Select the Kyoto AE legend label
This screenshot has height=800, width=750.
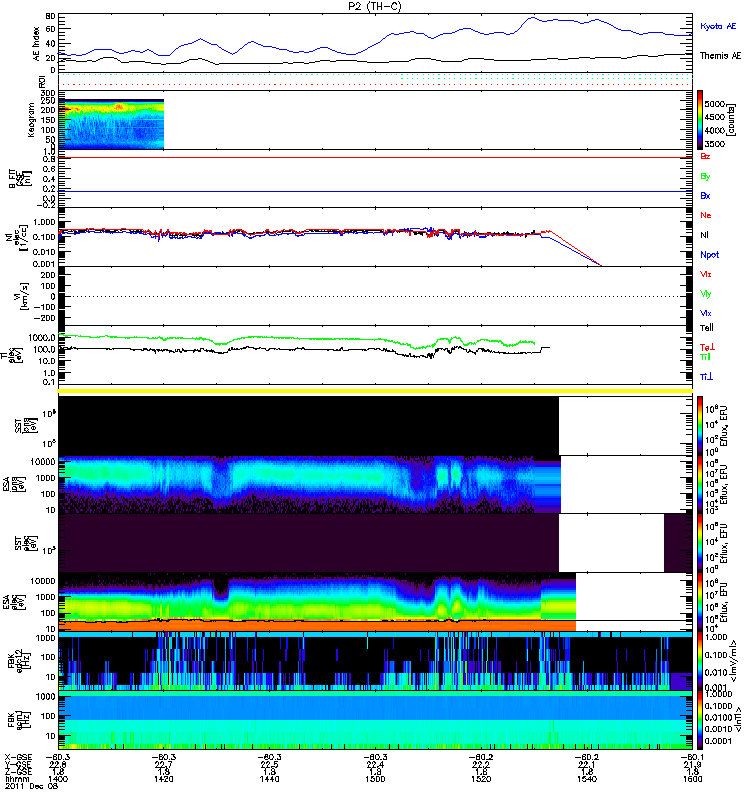[718, 26]
